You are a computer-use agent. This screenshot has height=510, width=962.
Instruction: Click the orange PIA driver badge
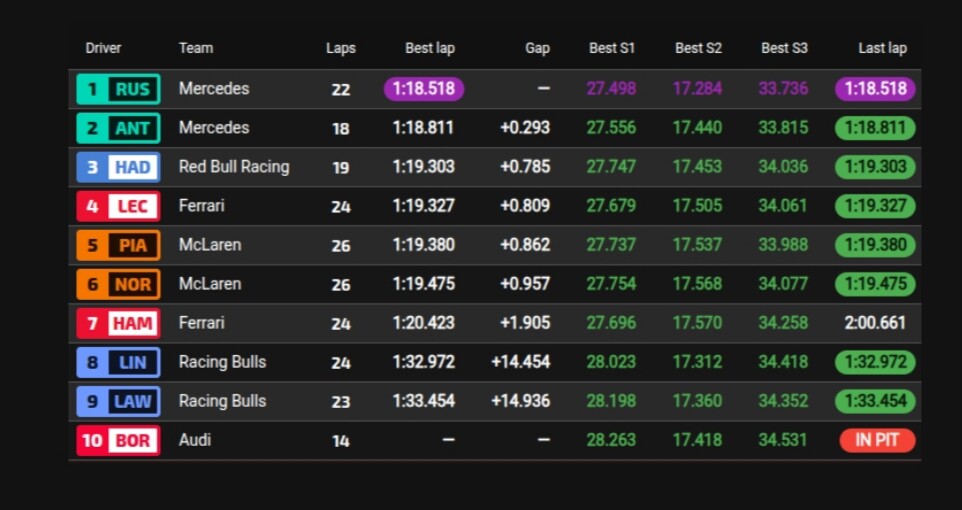click(118, 245)
